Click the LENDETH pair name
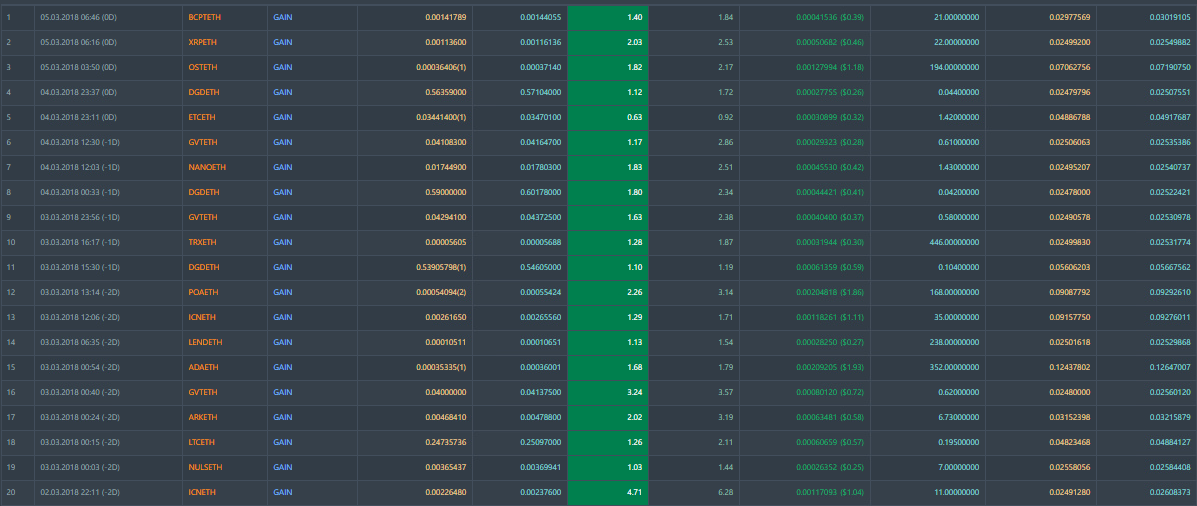The height and width of the screenshot is (506, 1197). click(x=205, y=343)
